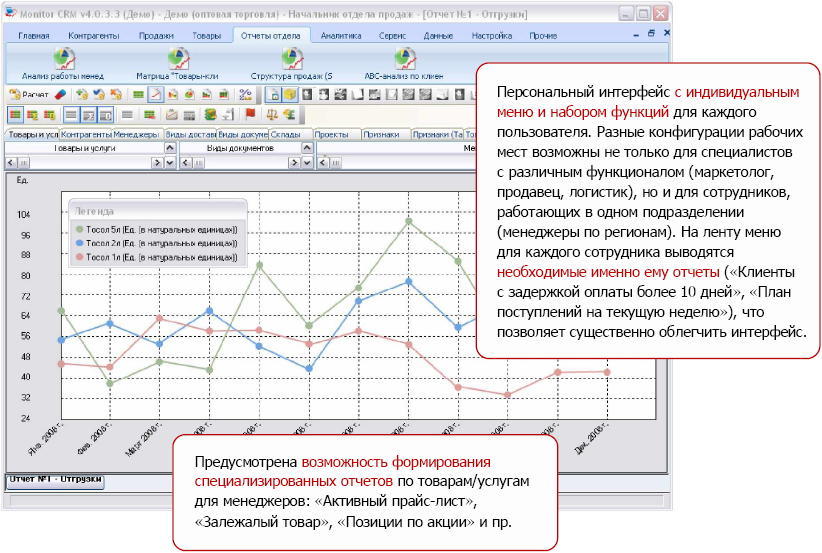The width and height of the screenshot is (822, 553).
Task: Click the balance scales icon
Action: point(272,114)
